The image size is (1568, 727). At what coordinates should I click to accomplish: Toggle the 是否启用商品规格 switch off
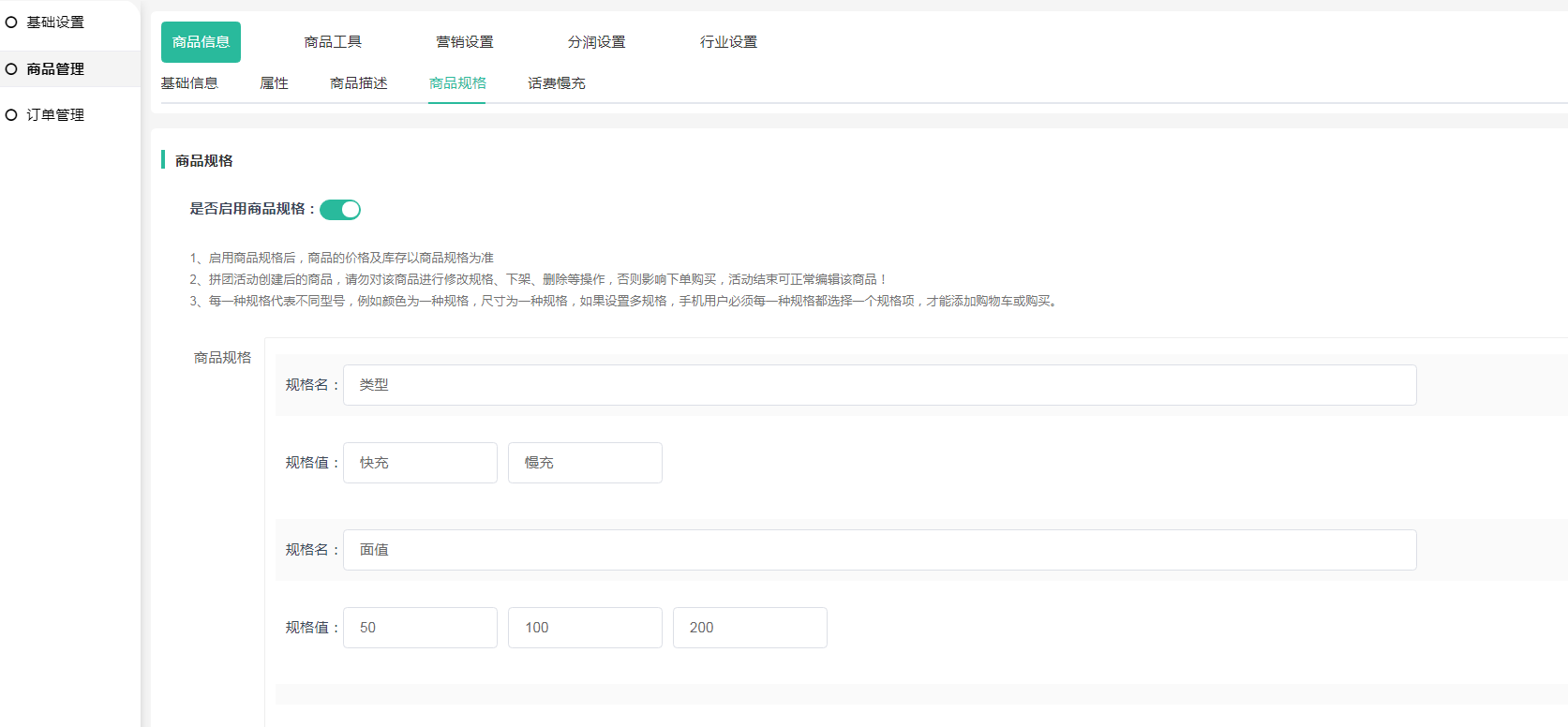pyautogui.click(x=340, y=210)
